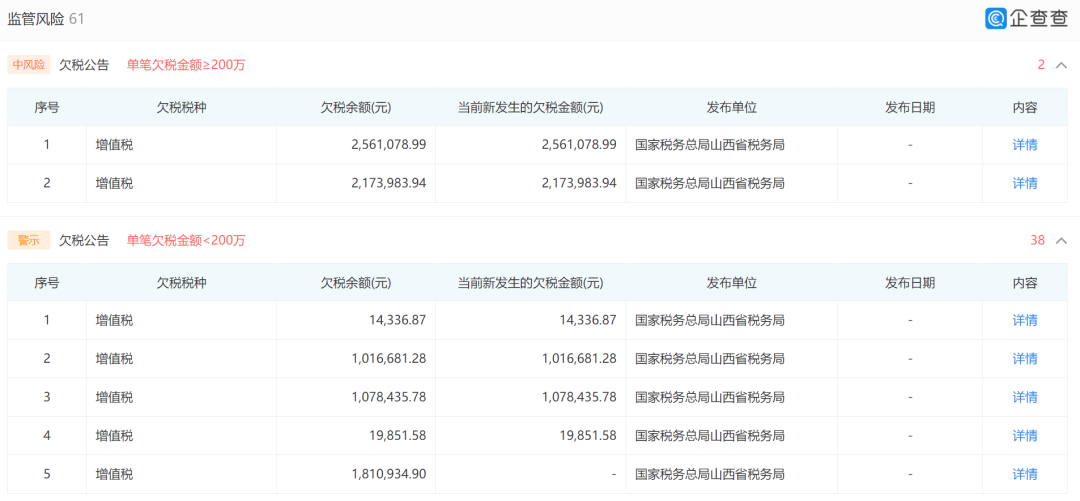The width and height of the screenshot is (1080, 501).
Task: Click 发布单位 column header in 警示 table
Action: pyautogui.click(x=731, y=283)
